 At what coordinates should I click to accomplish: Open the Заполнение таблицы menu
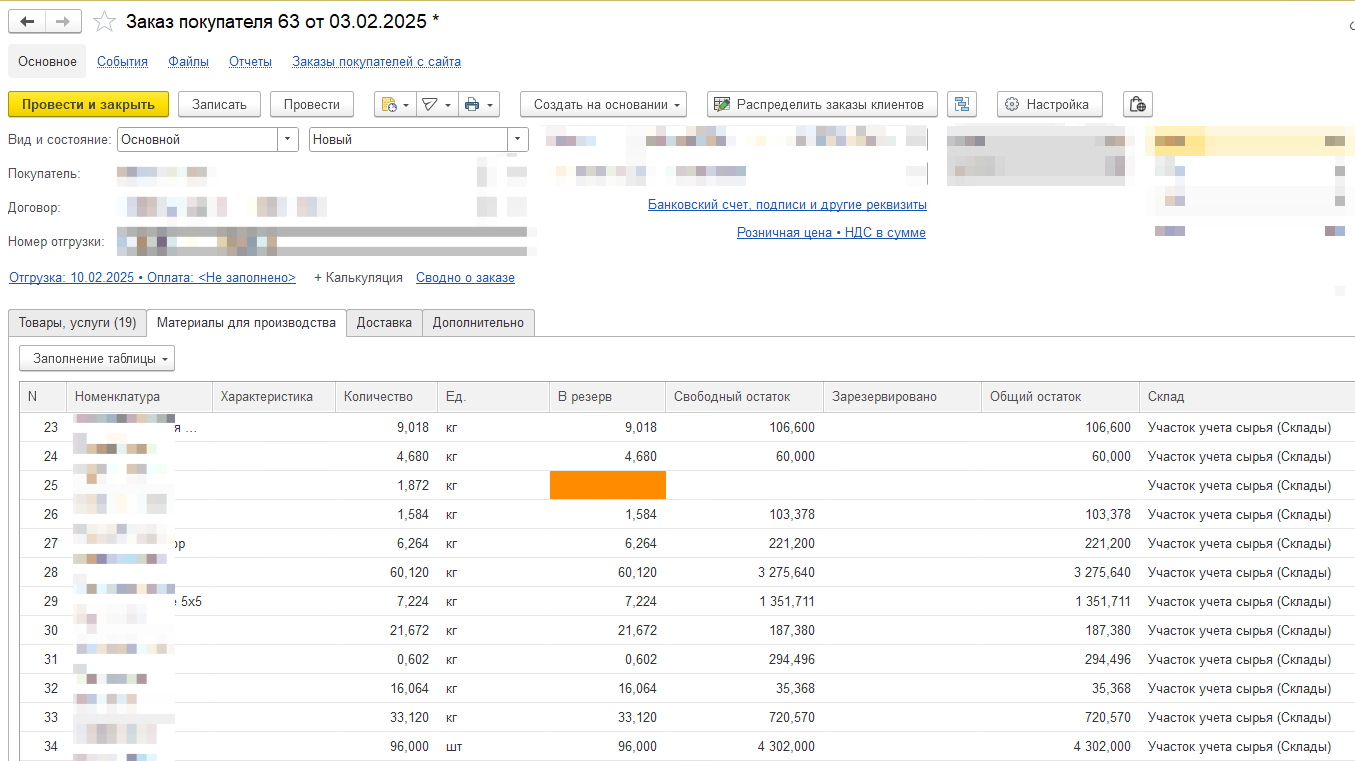click(x=97, y=358)
